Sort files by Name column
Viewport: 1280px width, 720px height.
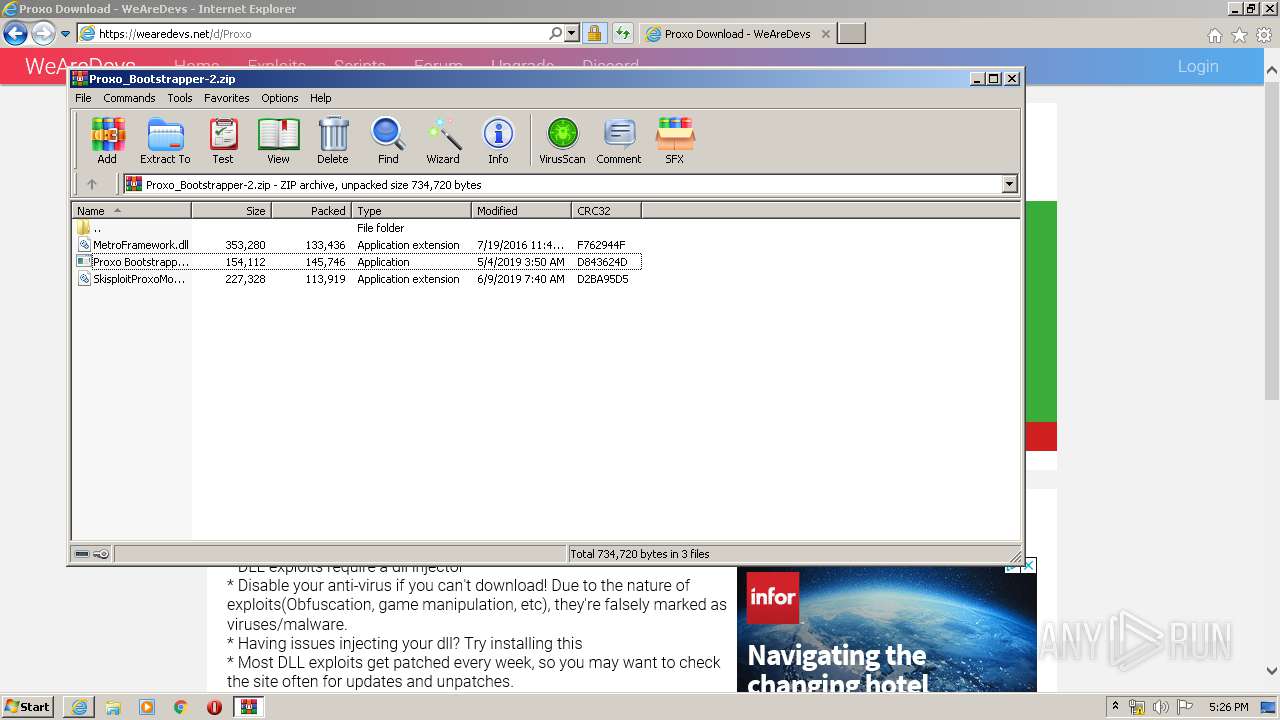point(131,210)
